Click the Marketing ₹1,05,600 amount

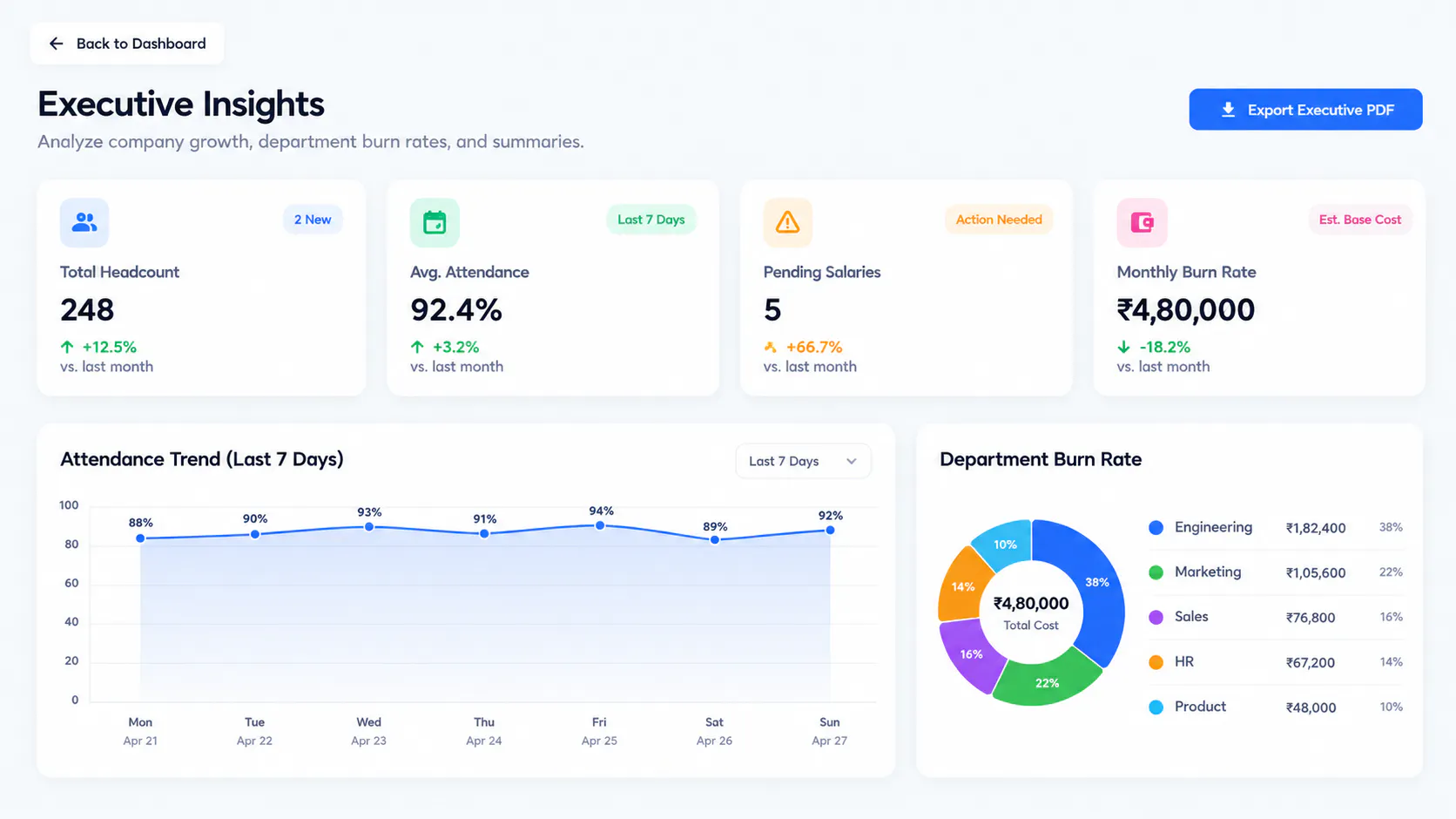[1316, 573]
